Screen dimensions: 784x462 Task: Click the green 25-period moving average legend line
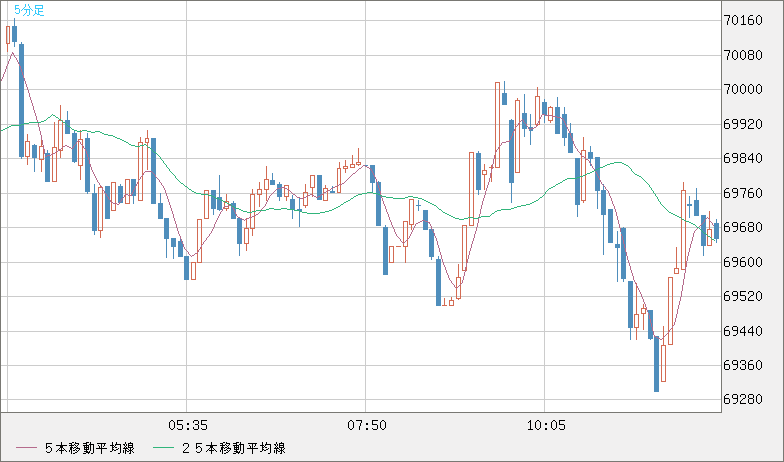[163, 448]
